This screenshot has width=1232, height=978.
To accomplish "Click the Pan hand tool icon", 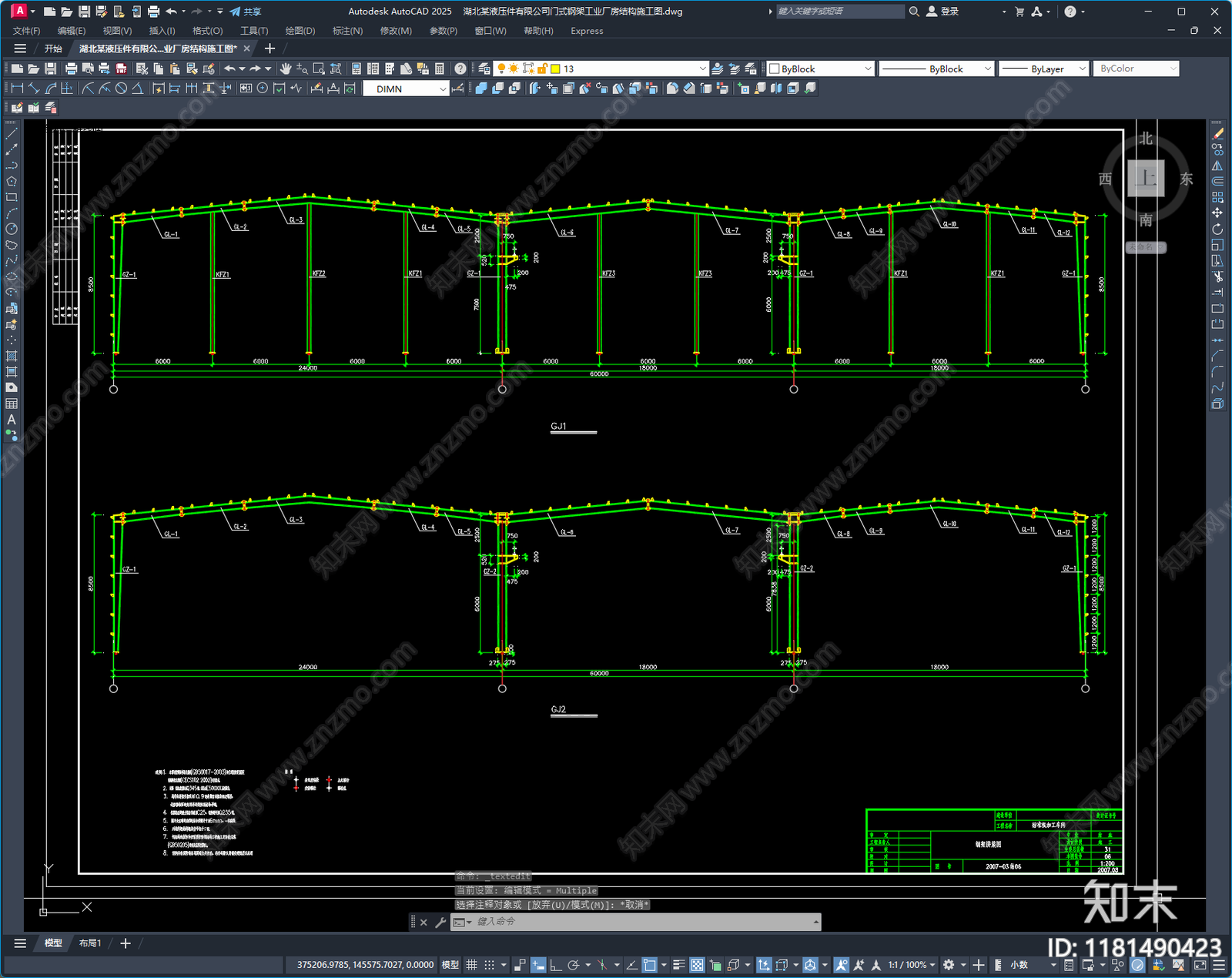I will 286,69.
